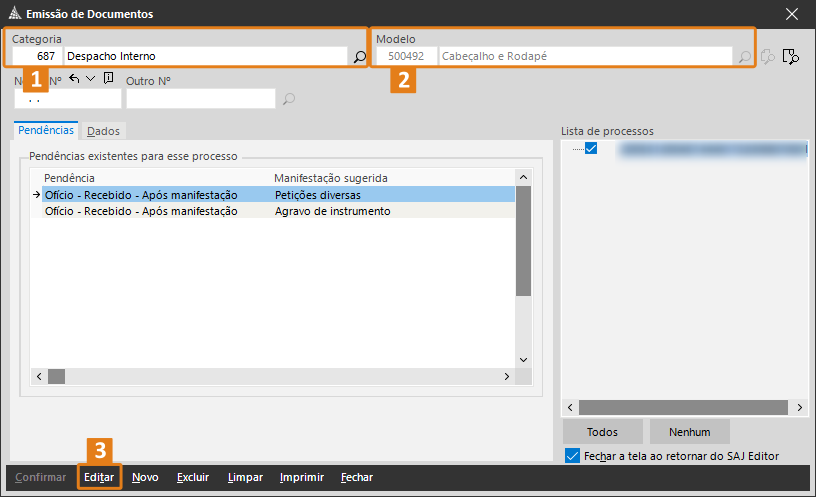Click the Categoria search magnifier icon
Image resolution: width=816 pixels, height=497 pixels.
[x=360, y=57]
